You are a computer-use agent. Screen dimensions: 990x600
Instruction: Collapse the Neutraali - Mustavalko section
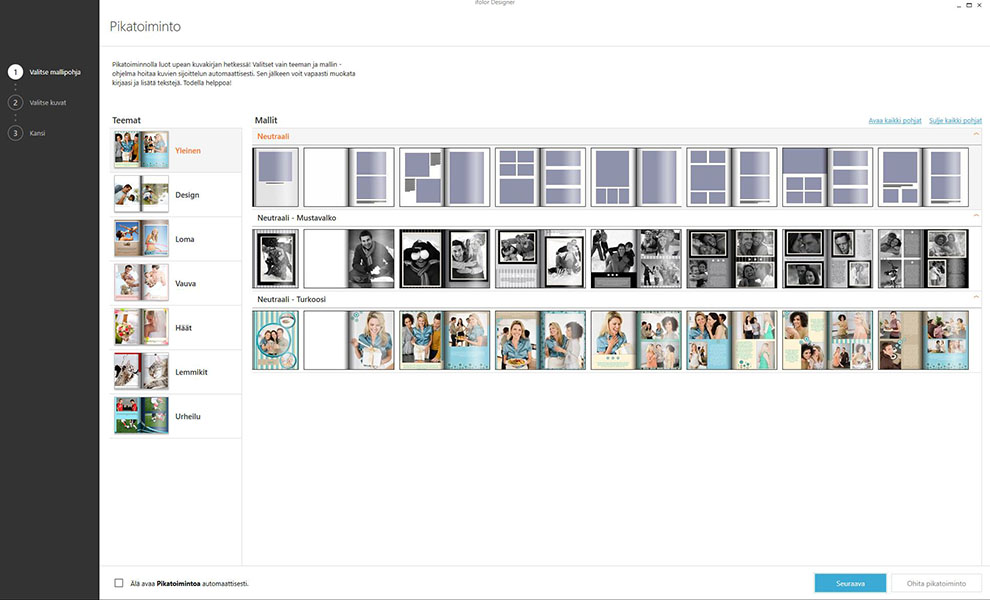pyautogui.click(x=975, y=216)
